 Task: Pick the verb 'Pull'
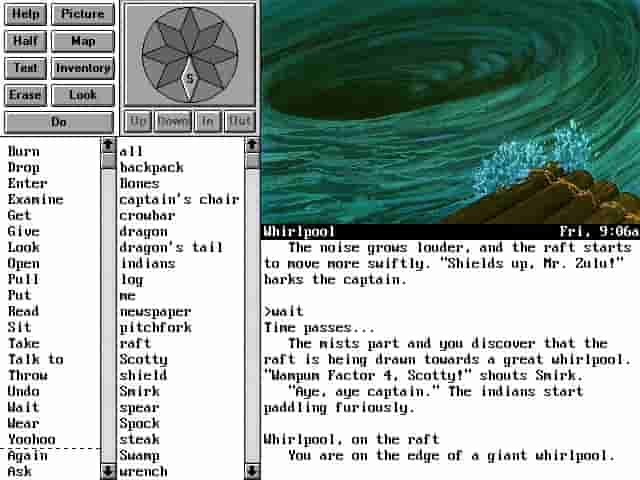click(x=24, y=279)
